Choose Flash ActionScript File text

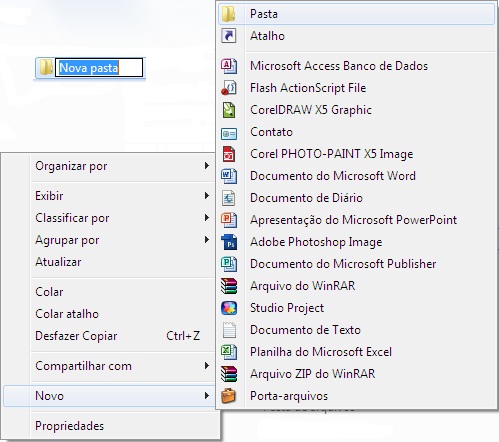click(x=308, y=88)
